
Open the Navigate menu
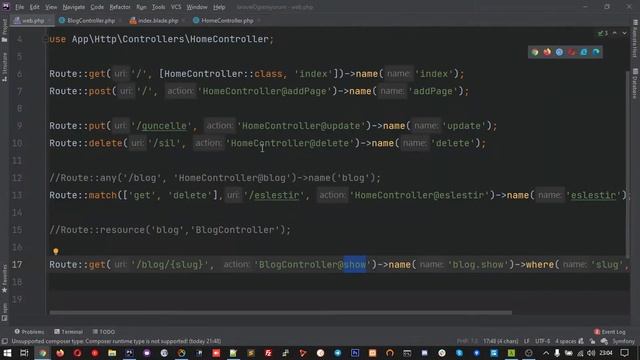click(74, 7)
